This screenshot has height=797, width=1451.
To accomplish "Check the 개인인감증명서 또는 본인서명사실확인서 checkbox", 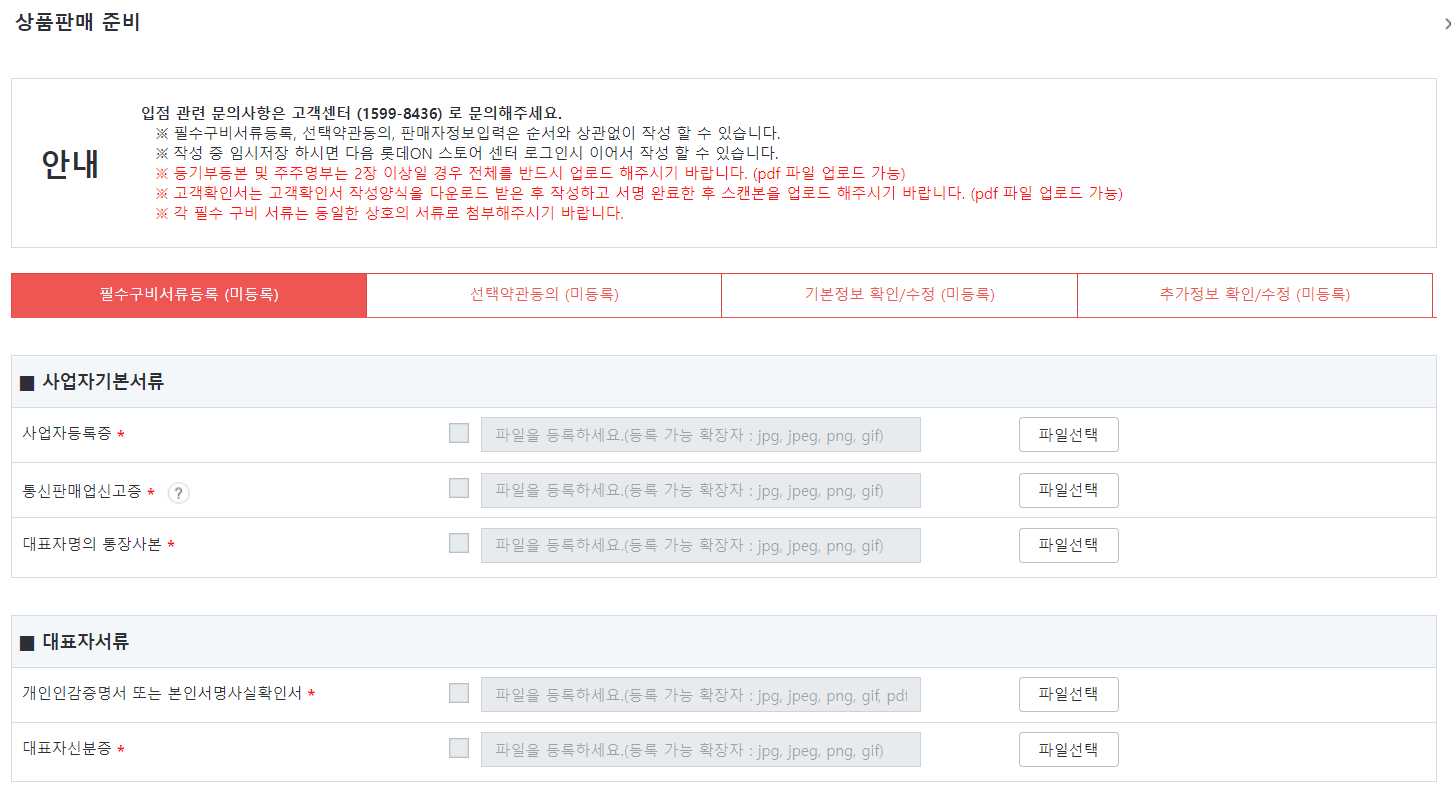I will 459,693.
